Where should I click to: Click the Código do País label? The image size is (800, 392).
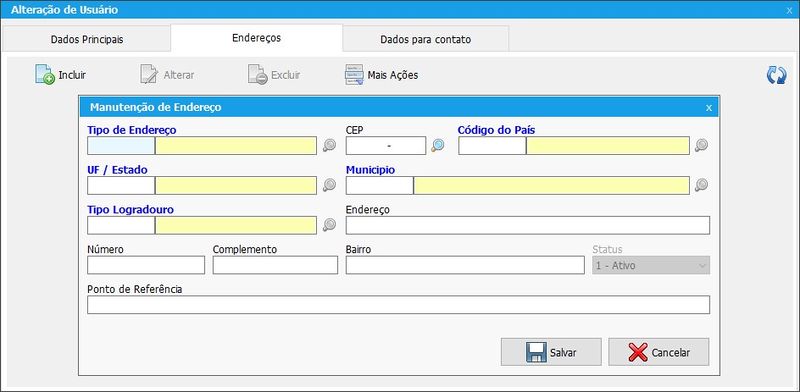[x=496, y=130]
